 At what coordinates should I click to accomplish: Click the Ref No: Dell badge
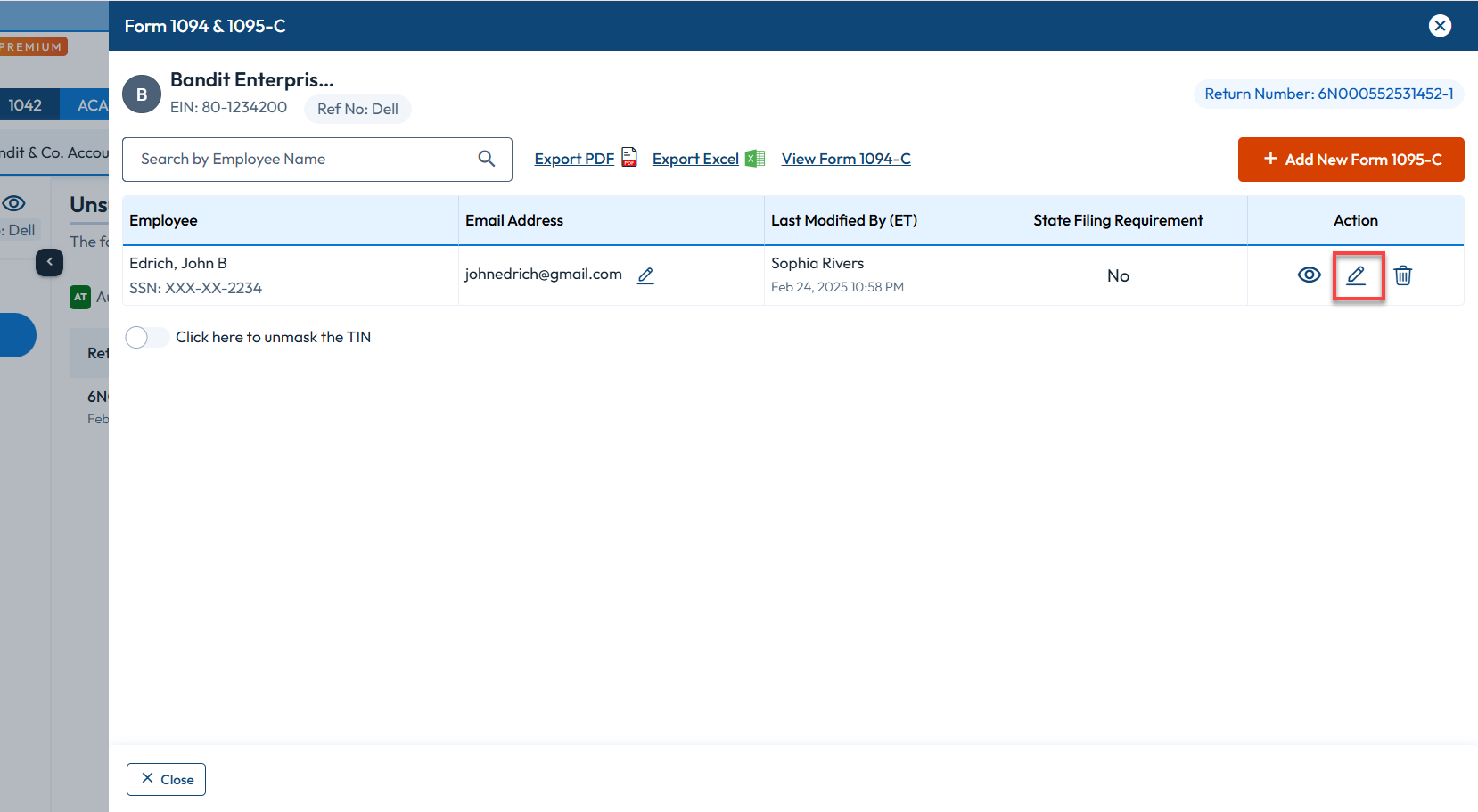pos(357,109)
